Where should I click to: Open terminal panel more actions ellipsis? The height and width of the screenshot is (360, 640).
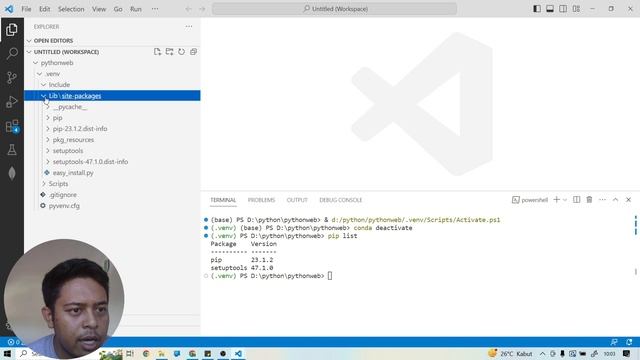tap(602, 200)
